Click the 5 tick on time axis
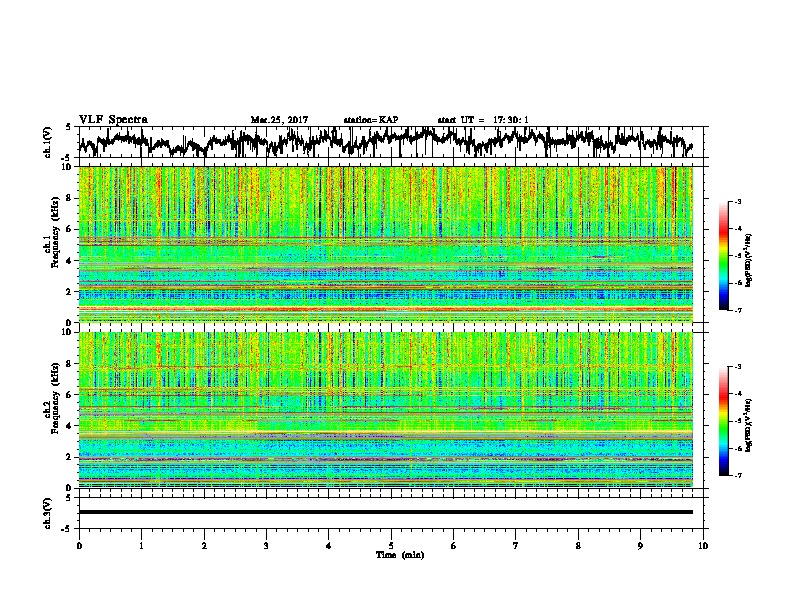The image size is (792, 612). (x=391, y=546)
